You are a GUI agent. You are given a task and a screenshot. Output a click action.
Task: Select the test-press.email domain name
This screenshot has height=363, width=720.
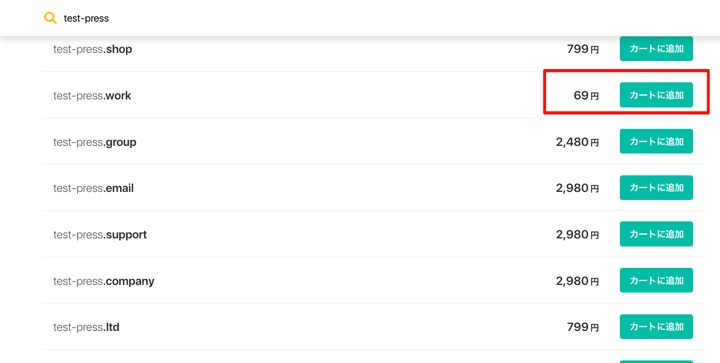[93, 188]
